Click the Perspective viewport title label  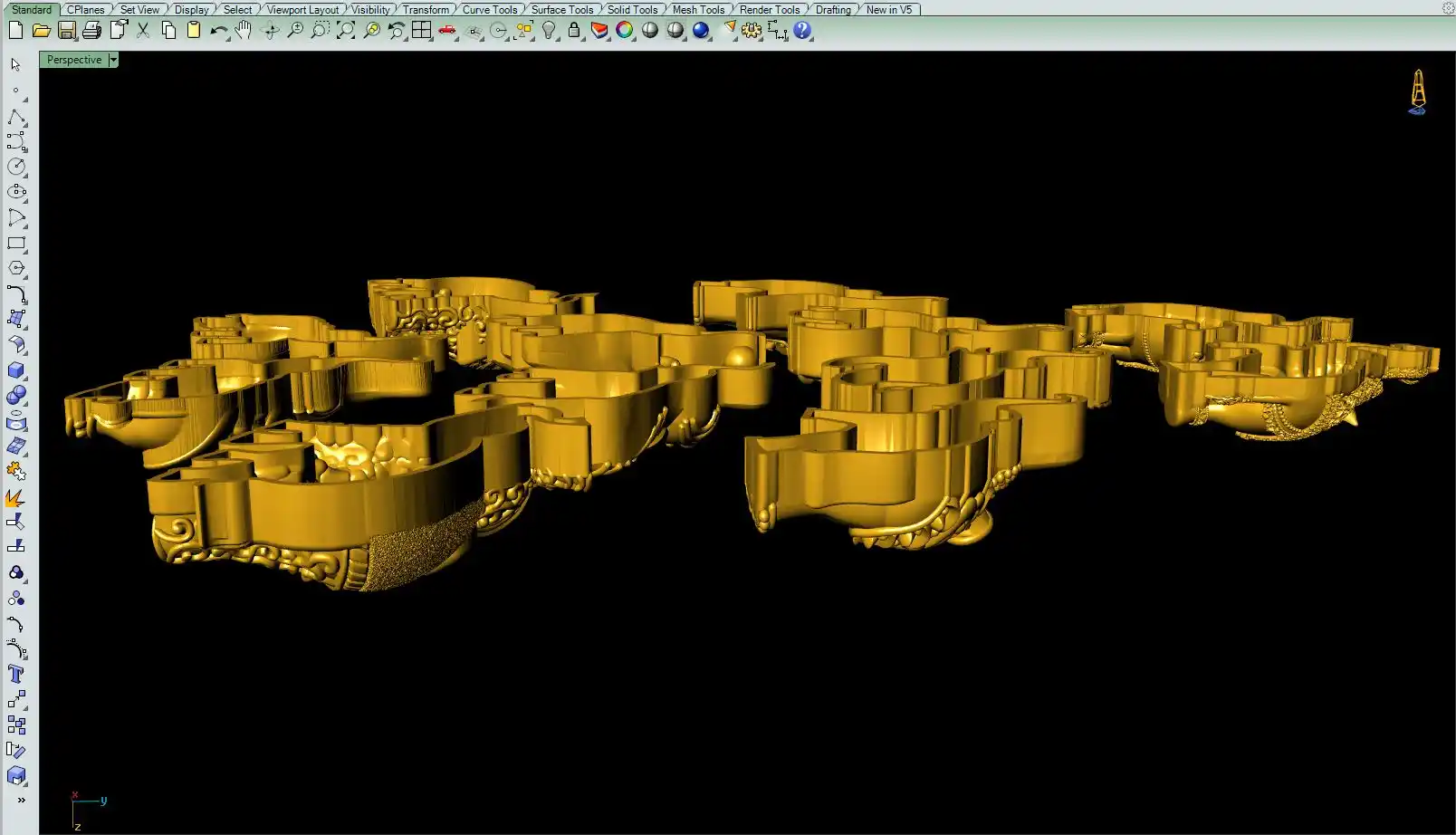pos(74,60)
